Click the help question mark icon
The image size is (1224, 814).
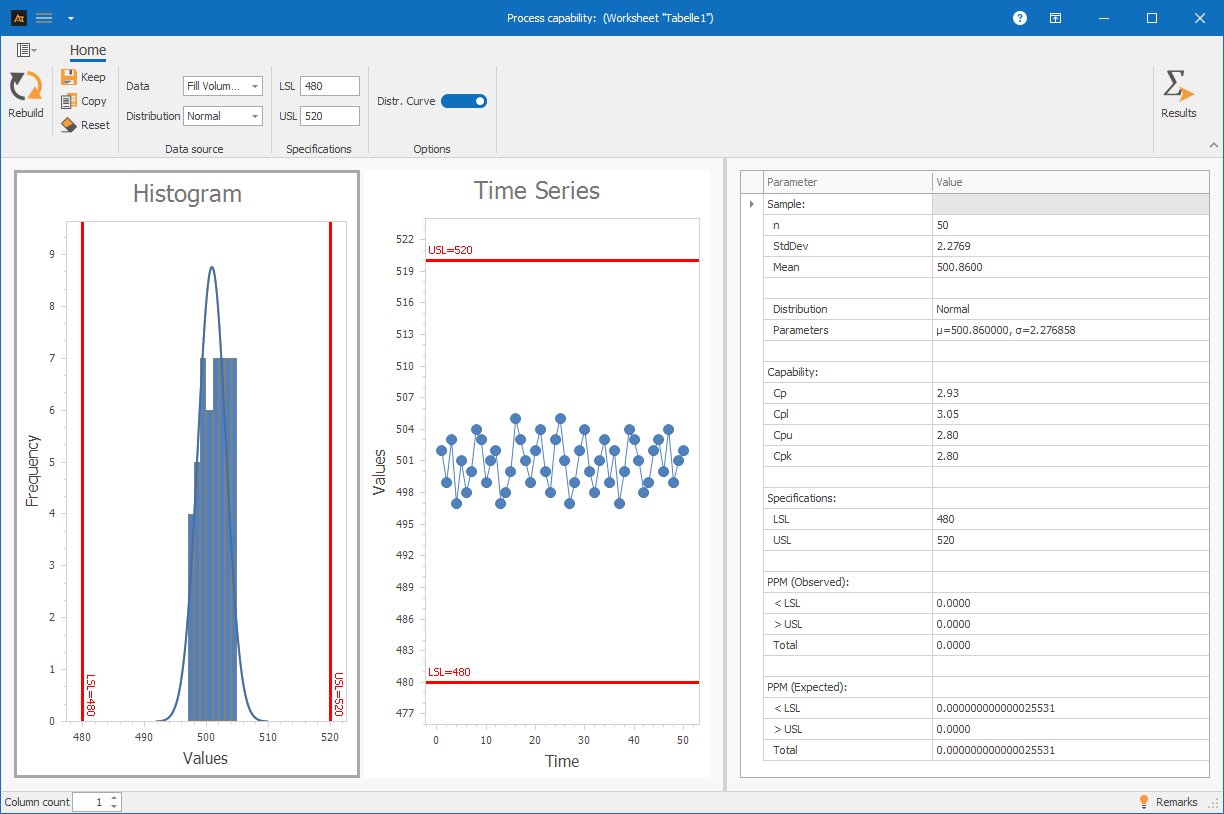pos(1019,18)
